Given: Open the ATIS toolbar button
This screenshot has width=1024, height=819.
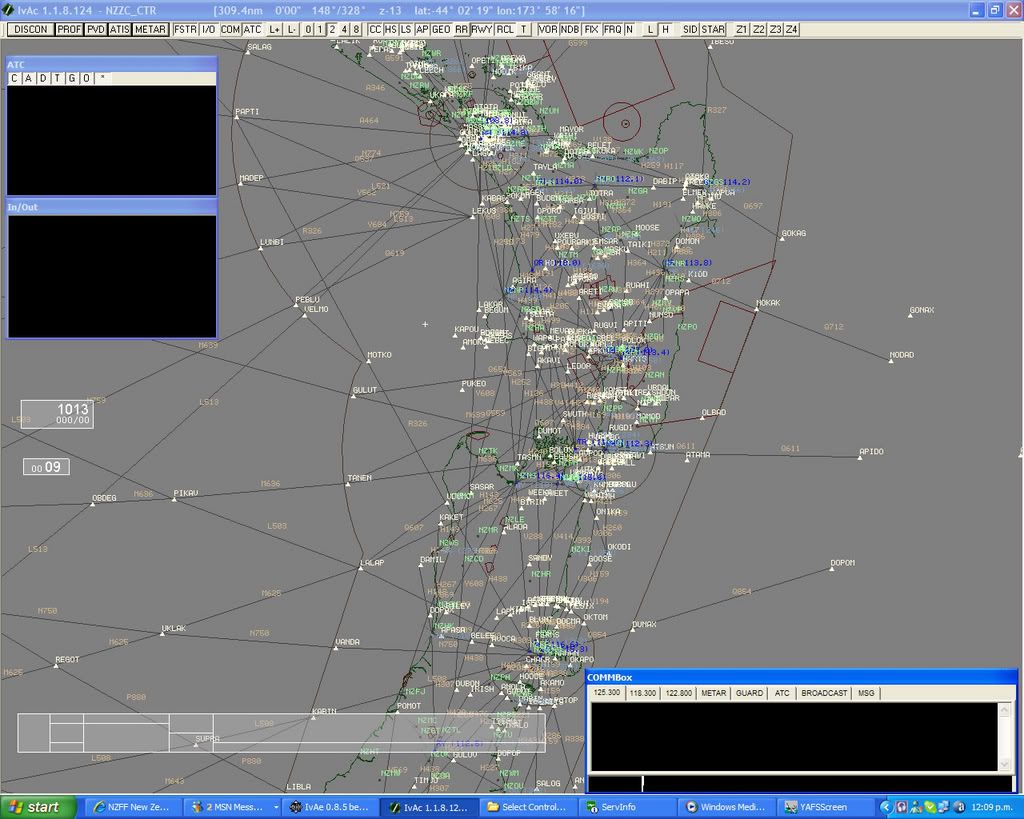Looking at the screenshot, I should tap(119, 30).
